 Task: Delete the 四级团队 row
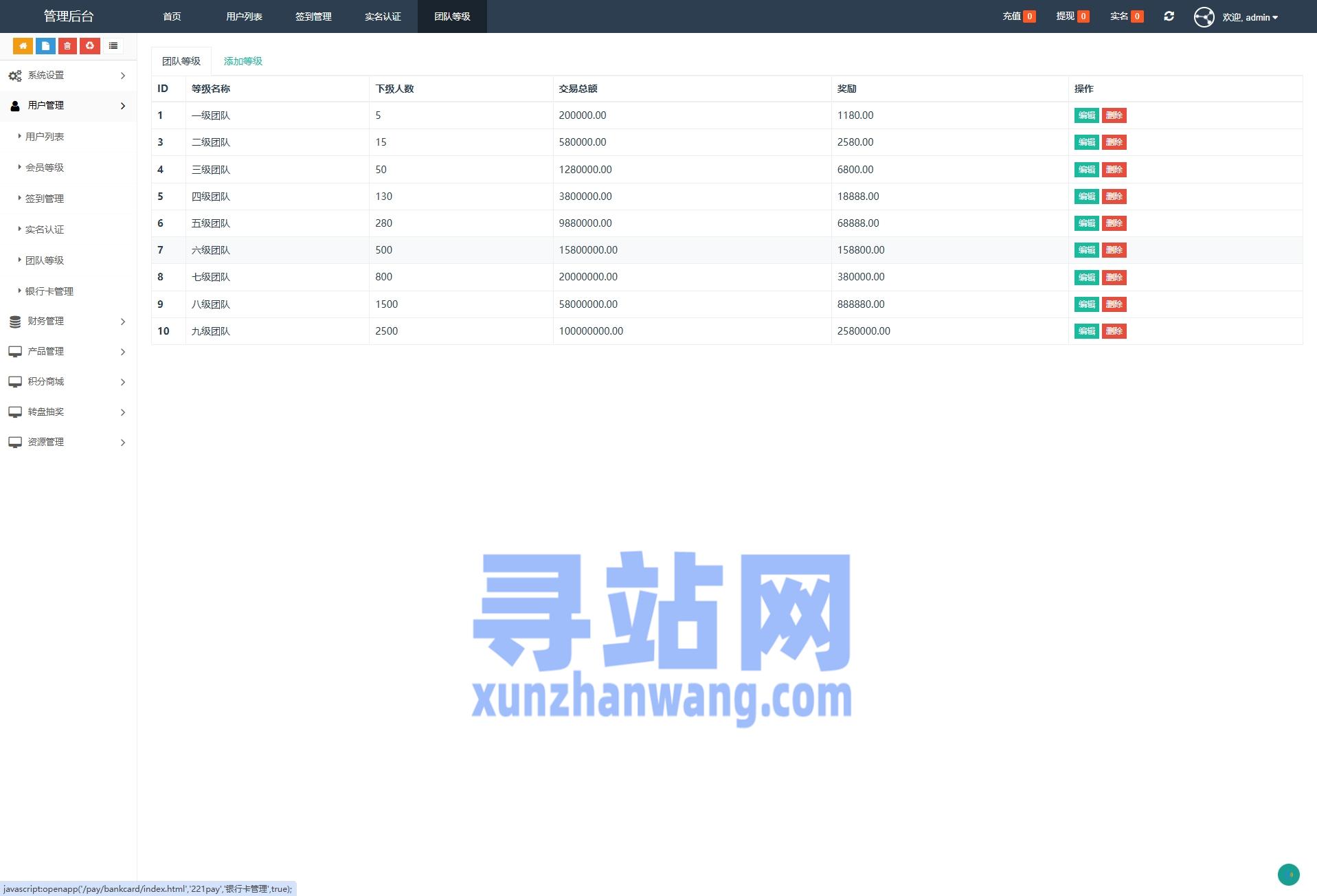coord(1114,197)
